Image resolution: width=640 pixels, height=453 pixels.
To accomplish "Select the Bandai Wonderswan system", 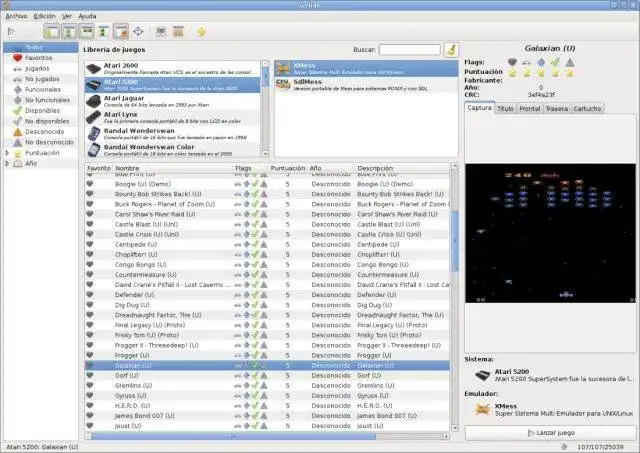I will [172, 134].
